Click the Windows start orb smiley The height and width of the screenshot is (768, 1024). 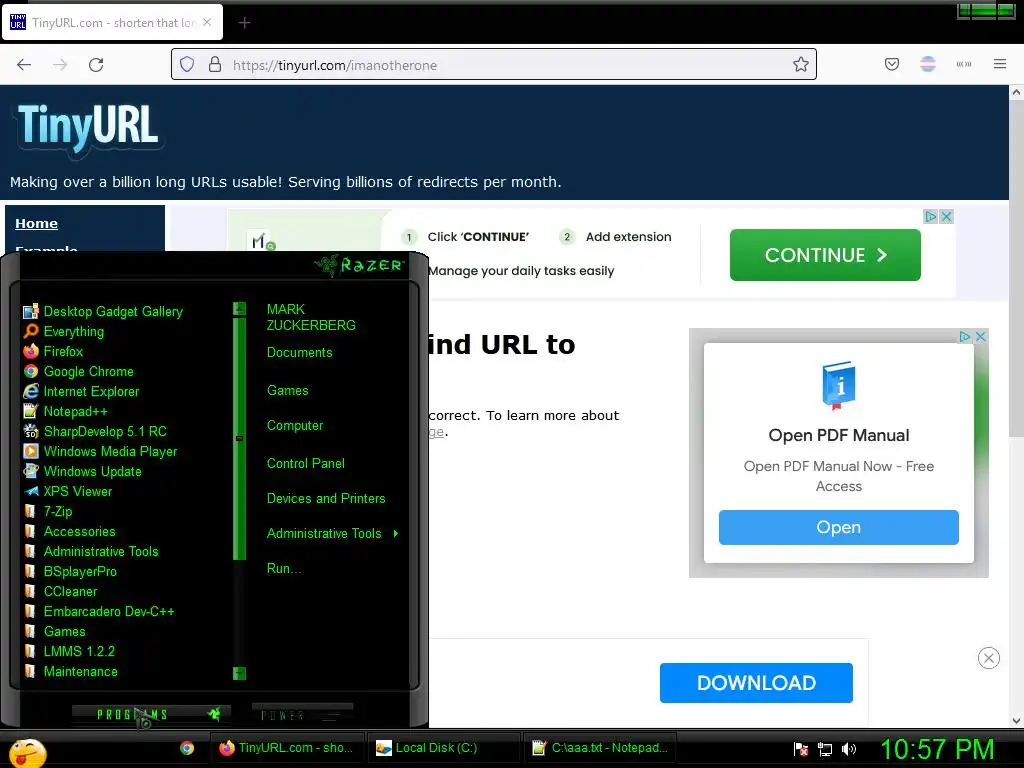[x=27, y=752]
